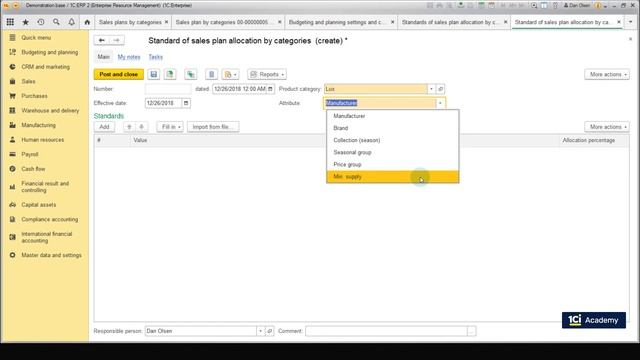Expand the Product category dropdown arrow
Screen dimensions: 640x360
pyautogui.click(x=431, y=89)
